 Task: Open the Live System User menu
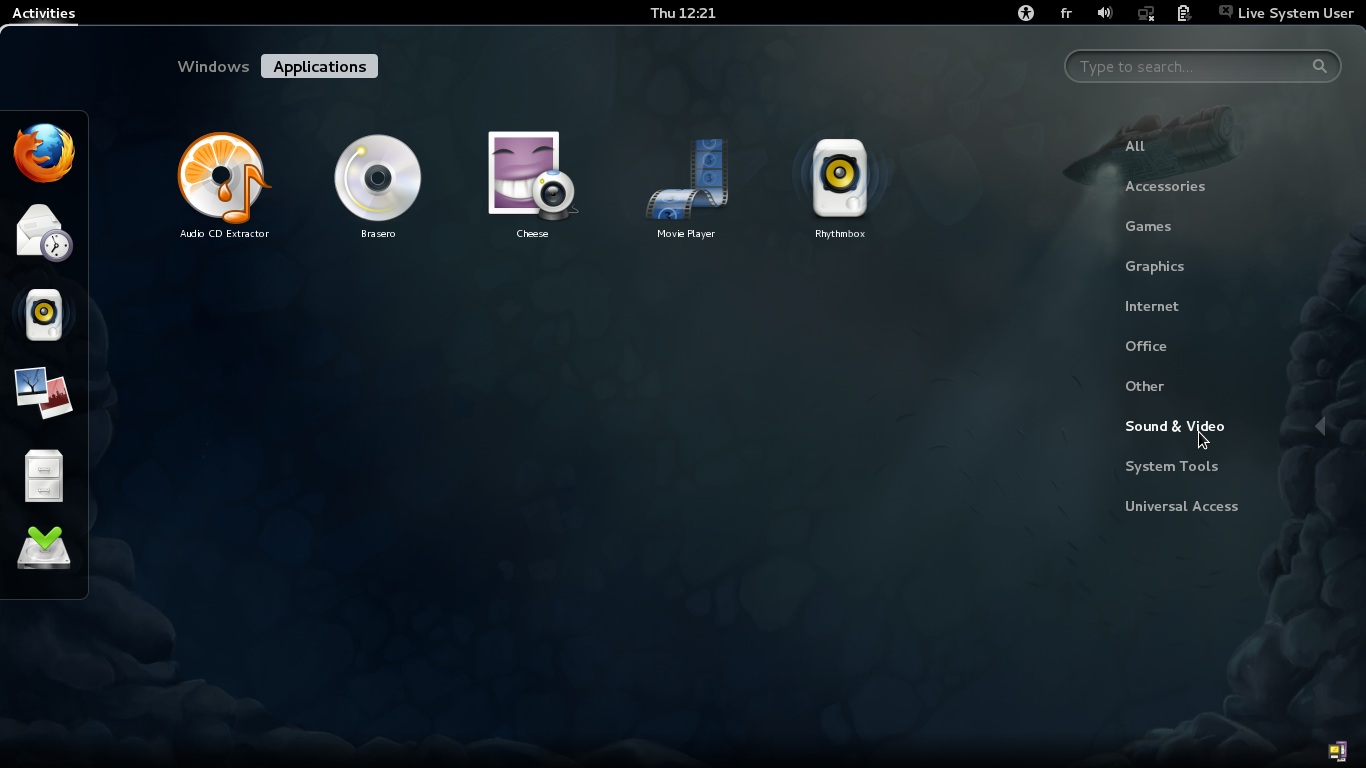point(1286,13)
